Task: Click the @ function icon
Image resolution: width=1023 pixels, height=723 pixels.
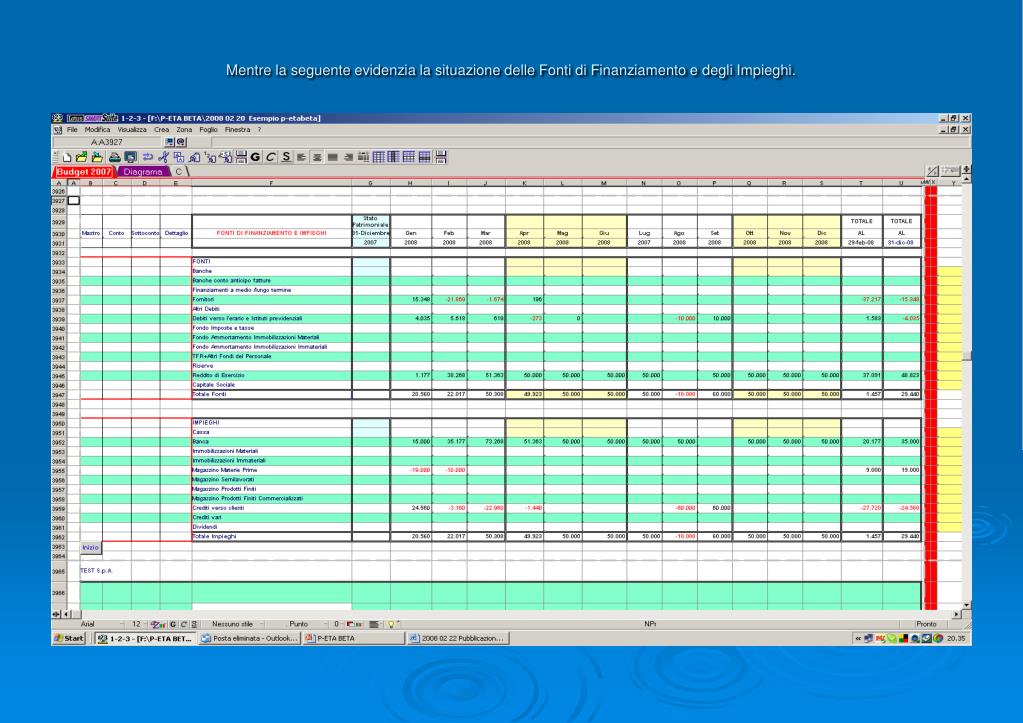Action: [x=181, y=142]
